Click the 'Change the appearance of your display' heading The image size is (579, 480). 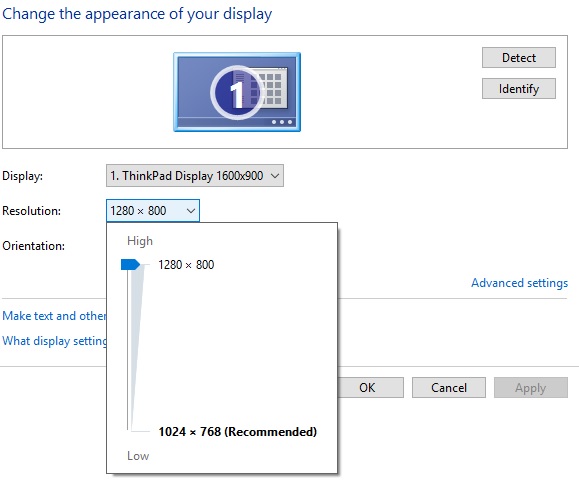pos(137,14)
